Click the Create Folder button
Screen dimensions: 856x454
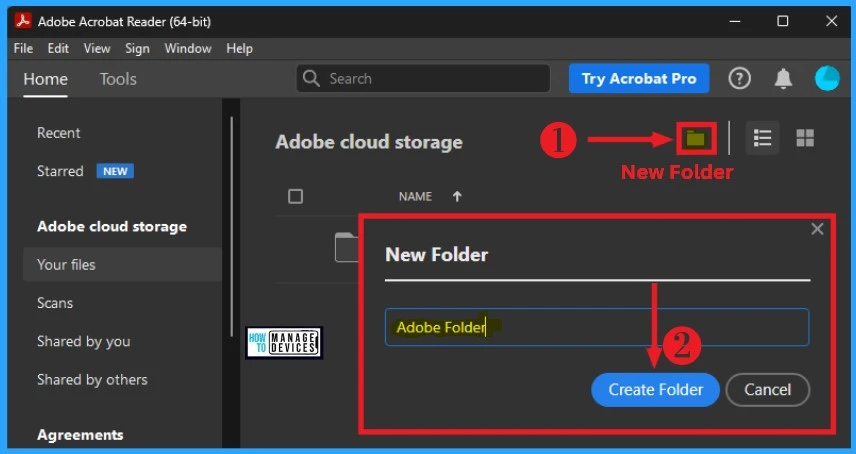(655, 390)
